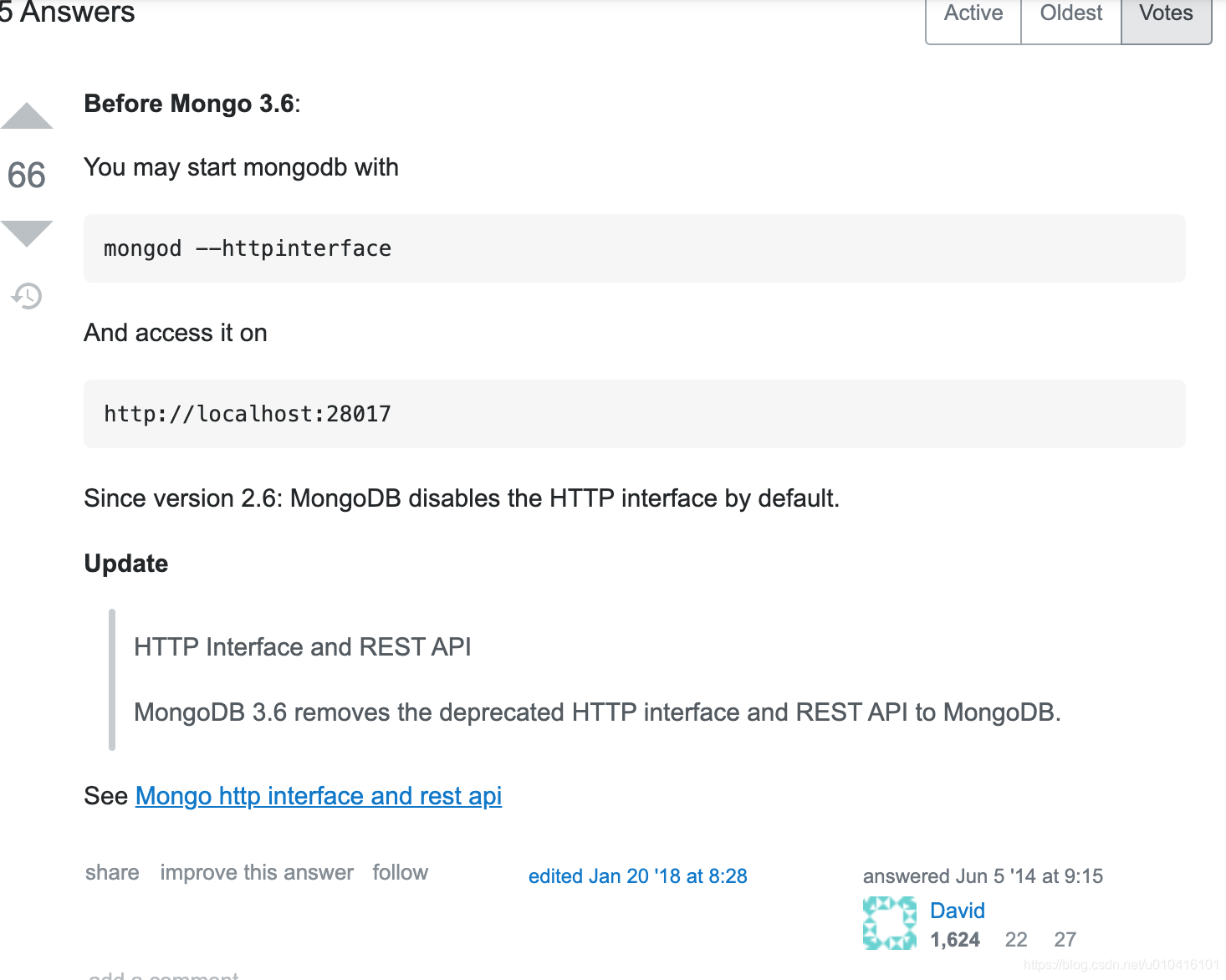Screen dimensions: 1226x980
Task: Downvote David's answer
Action: pos(27,232)
